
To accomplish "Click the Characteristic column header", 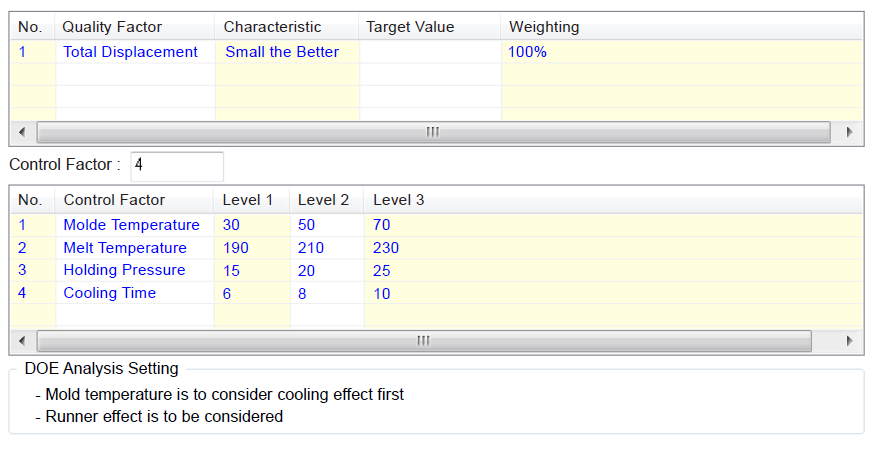I will point(272,27).
